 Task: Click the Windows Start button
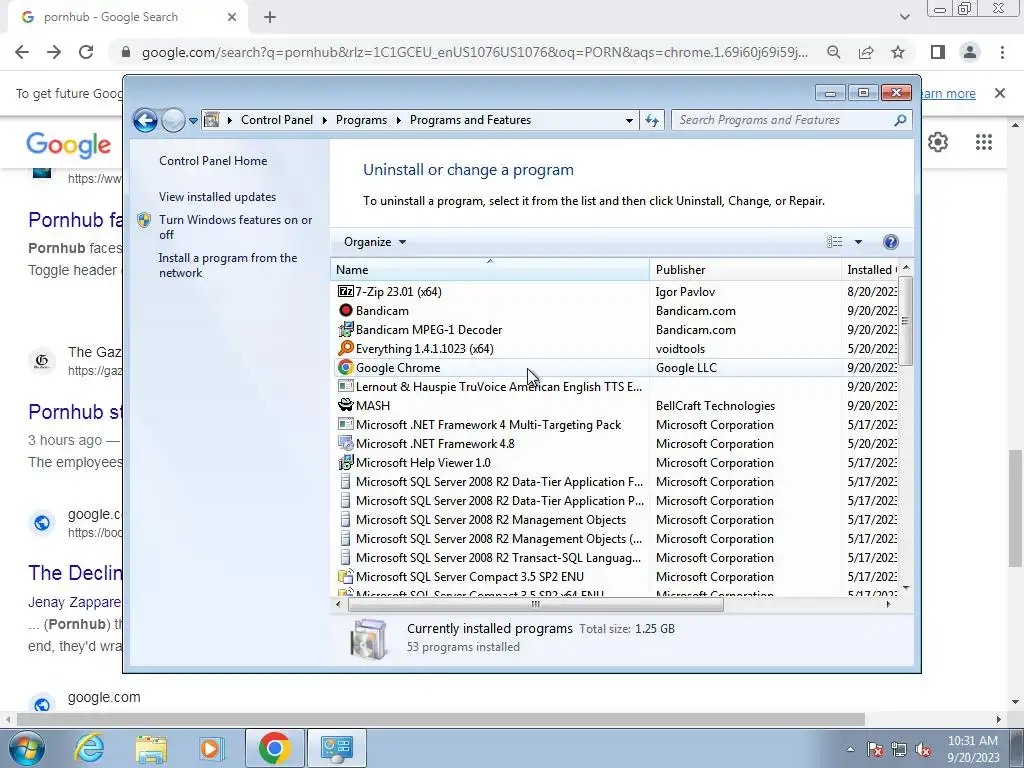point(25,748)
